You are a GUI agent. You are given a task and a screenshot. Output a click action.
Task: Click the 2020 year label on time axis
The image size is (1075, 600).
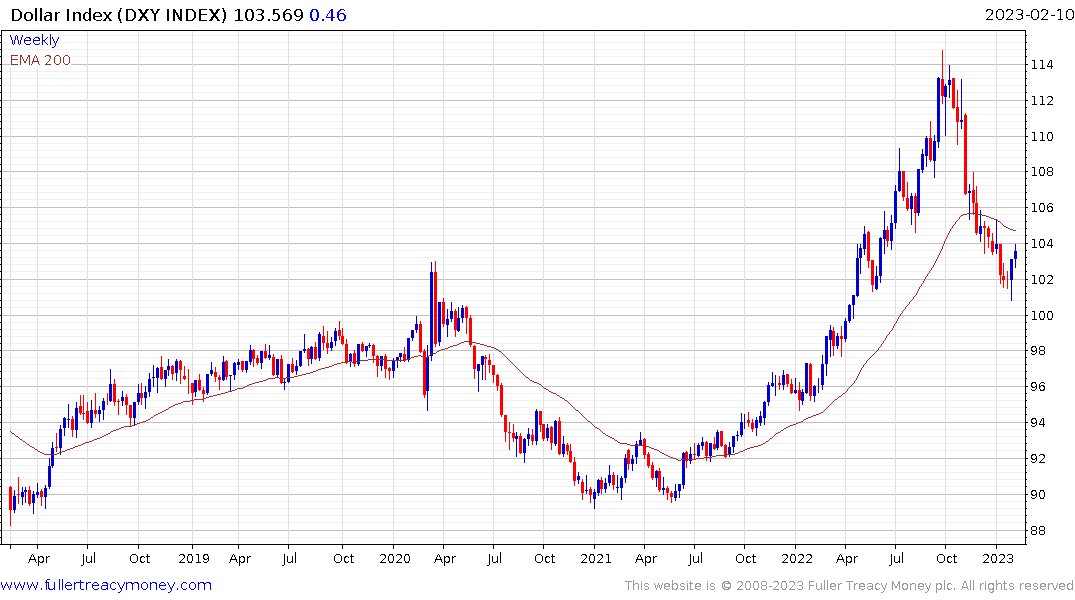[x=394, y=558]
